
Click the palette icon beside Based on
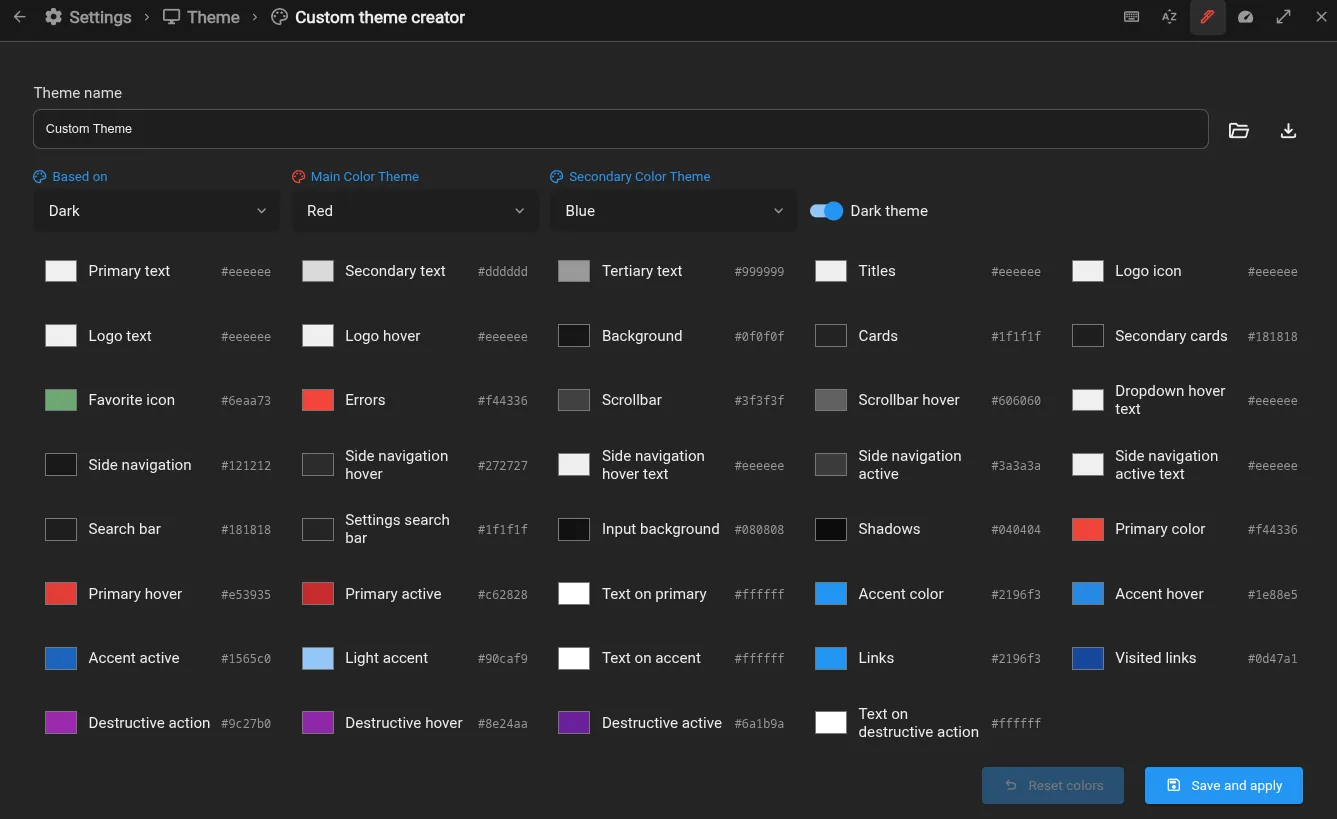pyautogui.click(x=40, y=177)
